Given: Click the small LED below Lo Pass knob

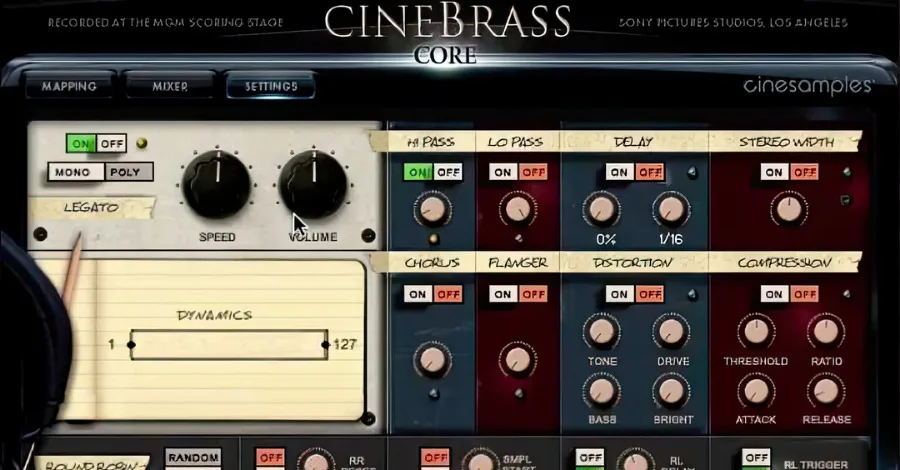Looking at the screenshot, I should [x=519, y=239].
